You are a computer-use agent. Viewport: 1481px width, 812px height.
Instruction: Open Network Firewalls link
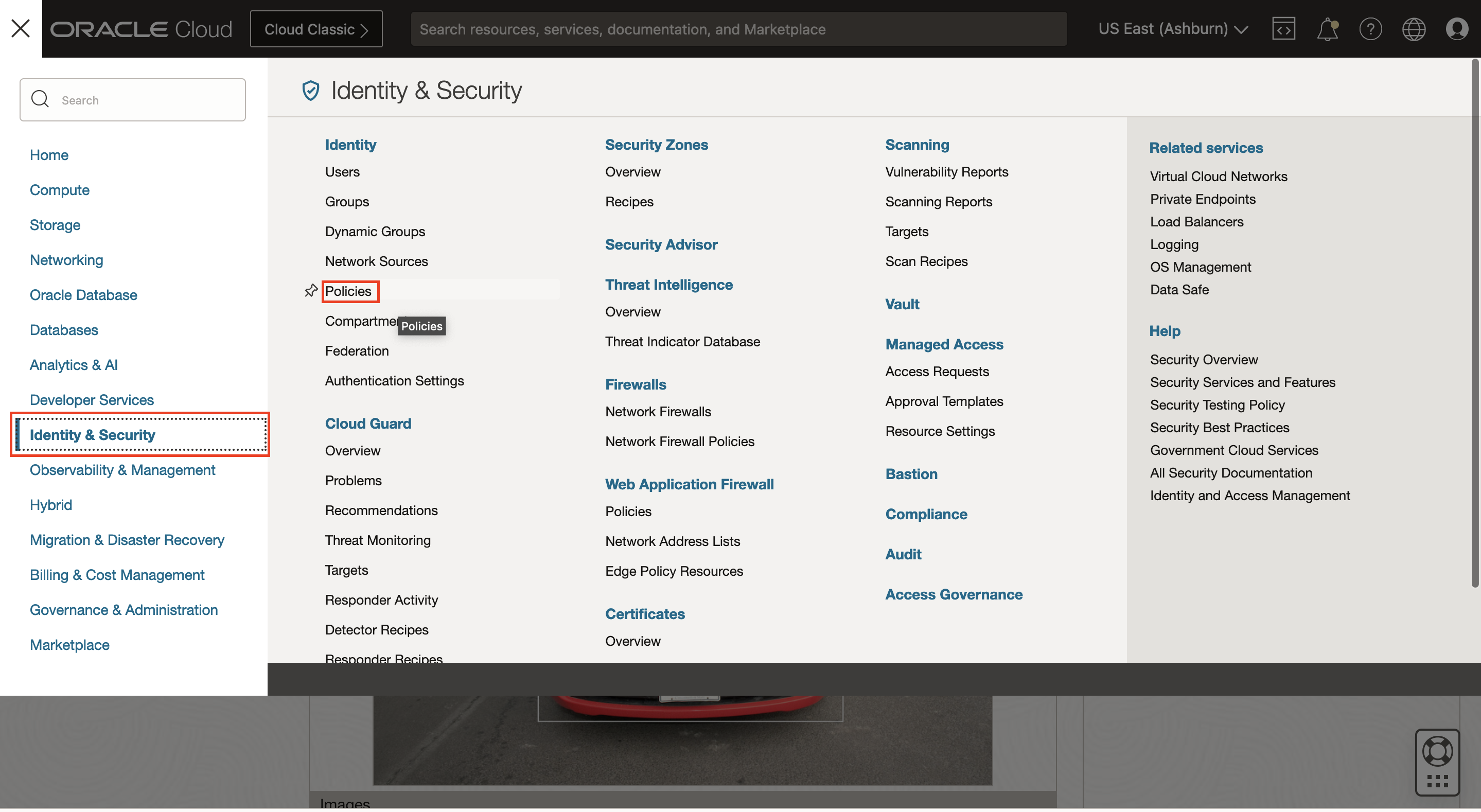[658, 412]
